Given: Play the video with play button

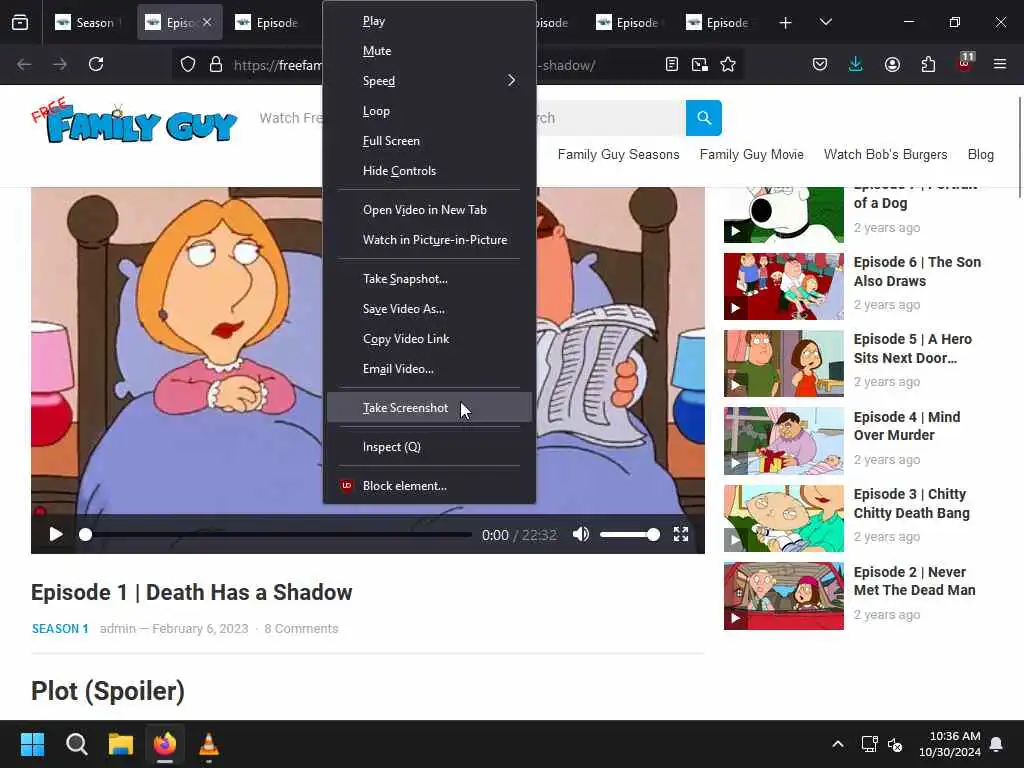Looking at the screenshot, I should point(56,534).
